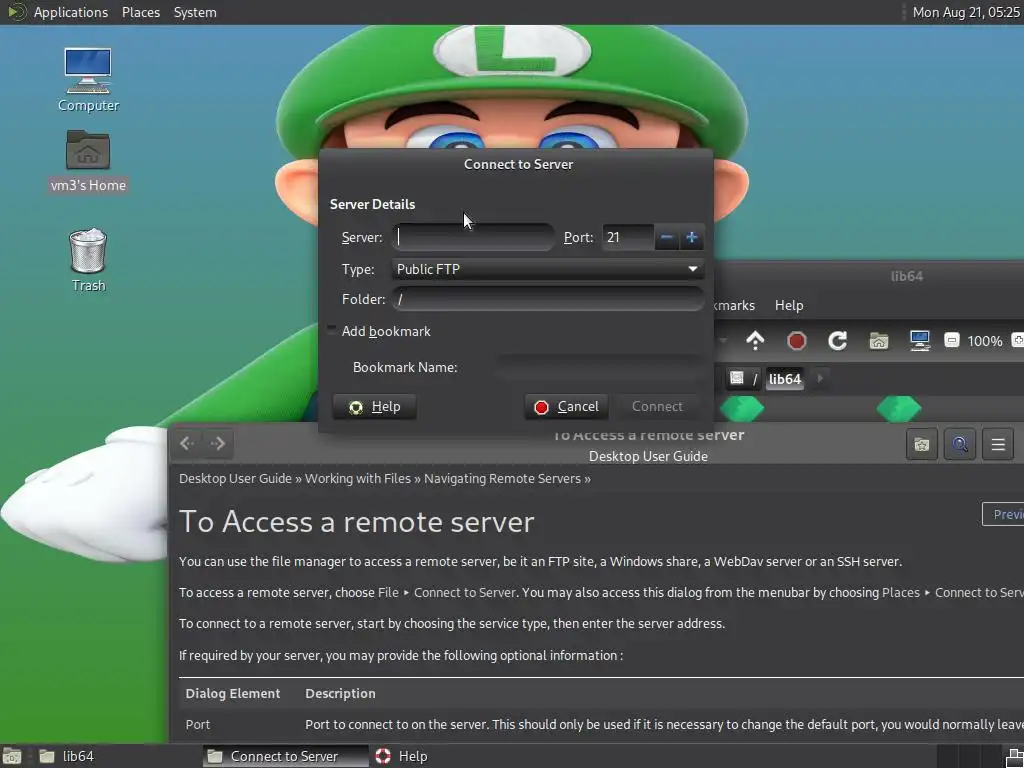Viewport: 1024px width, 768px height.
Task: Switch to Connect to Server taskbar entry
Action: pos(285,756)
